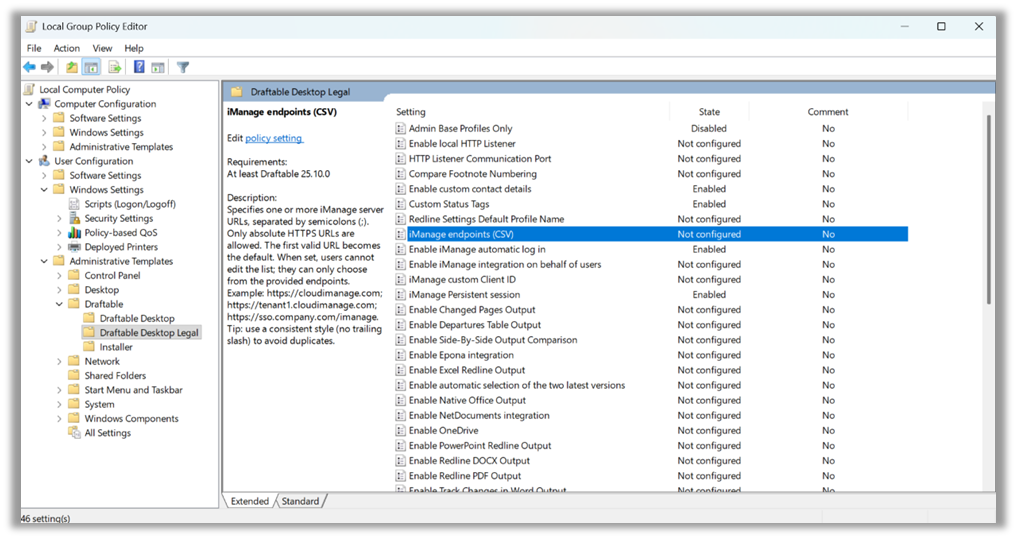Click the Edit policy setting link
The height and width of the screenshot is (539, 1017).
274,138
